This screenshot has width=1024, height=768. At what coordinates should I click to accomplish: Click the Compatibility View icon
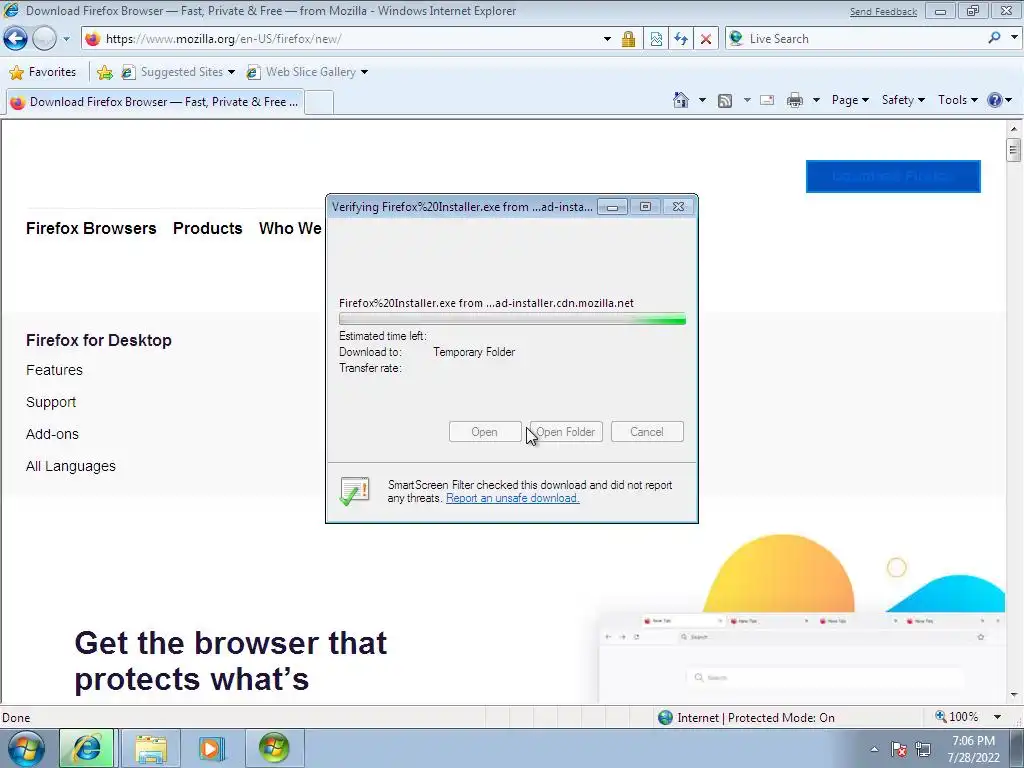coord(656,39)
